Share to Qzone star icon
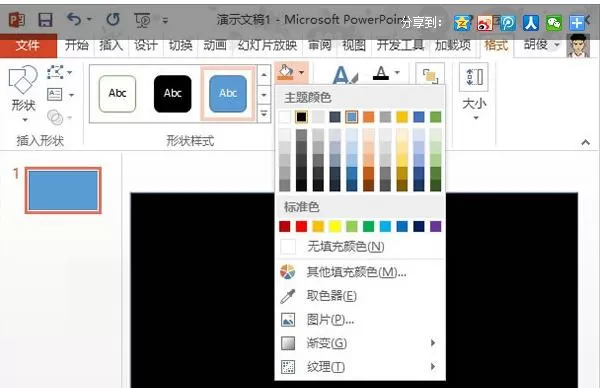 point(462,23)
